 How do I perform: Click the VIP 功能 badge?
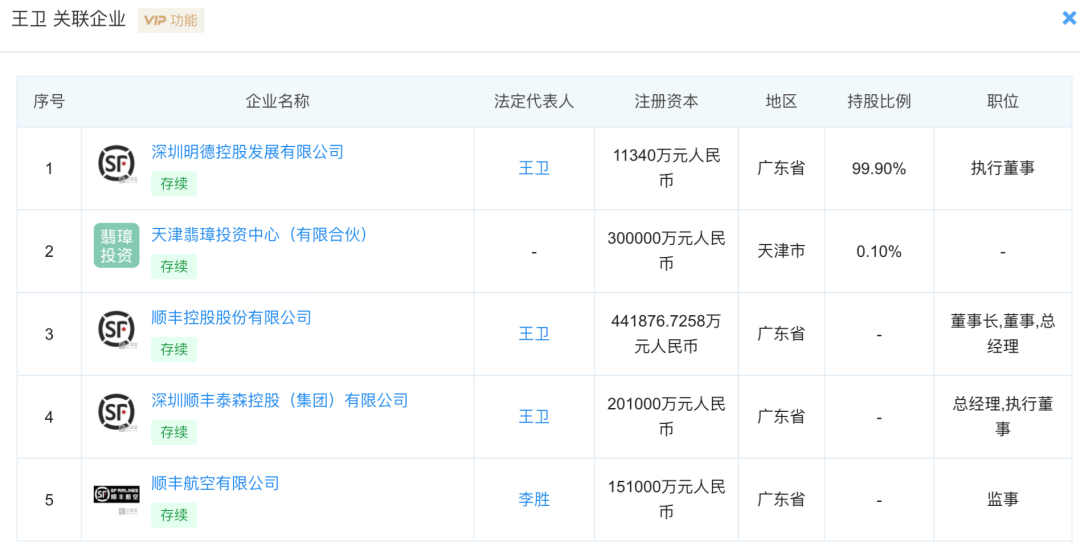pyautogui.click(x=171, y=20)
